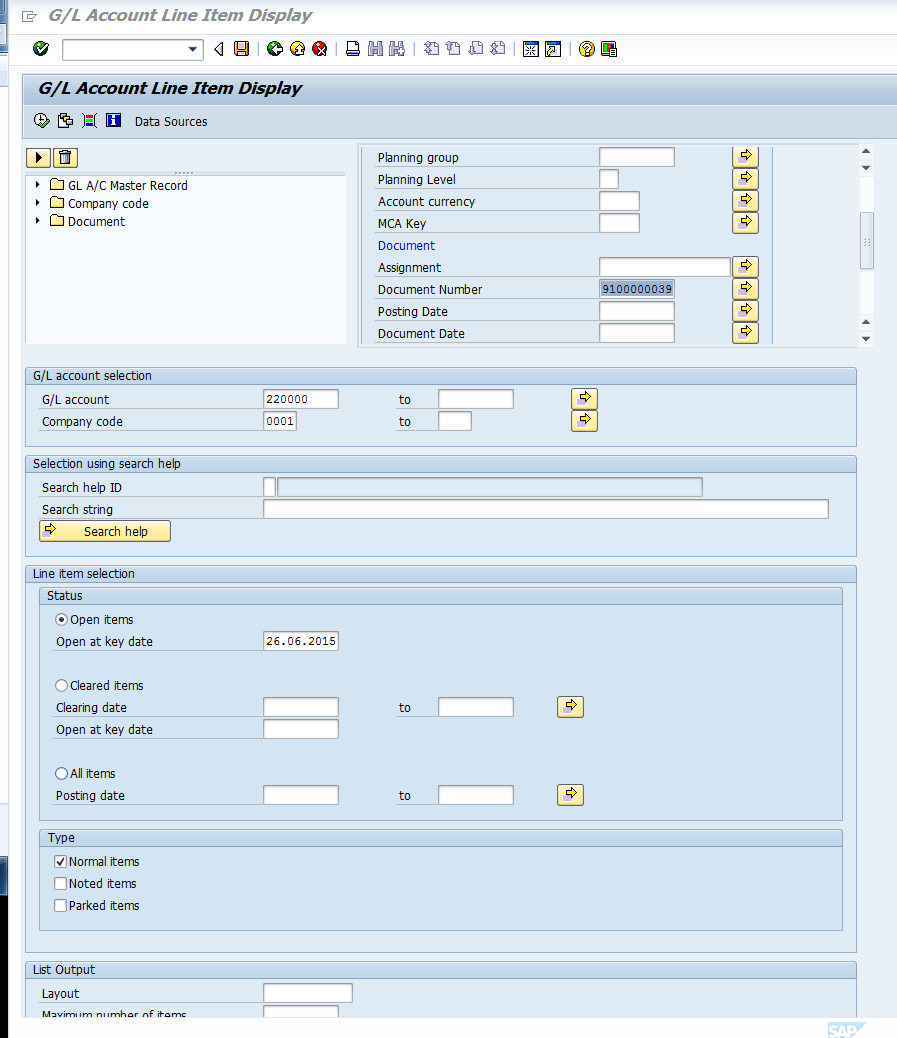Click the Search help ID checkbox field
This screenshot has height=1038, width=897.
tap(269, 487)
